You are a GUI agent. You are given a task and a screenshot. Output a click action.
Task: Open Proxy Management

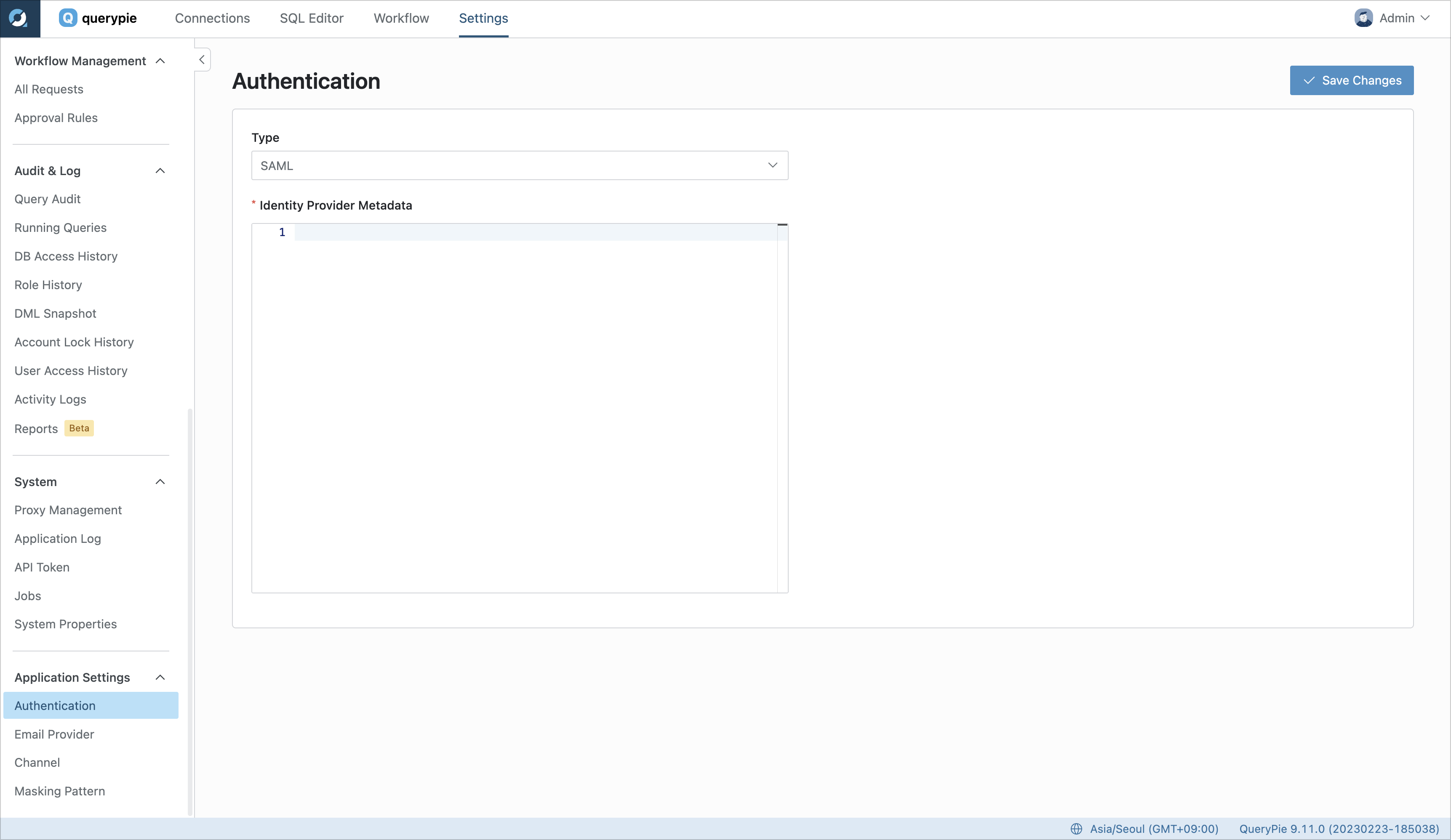point(68,510)
